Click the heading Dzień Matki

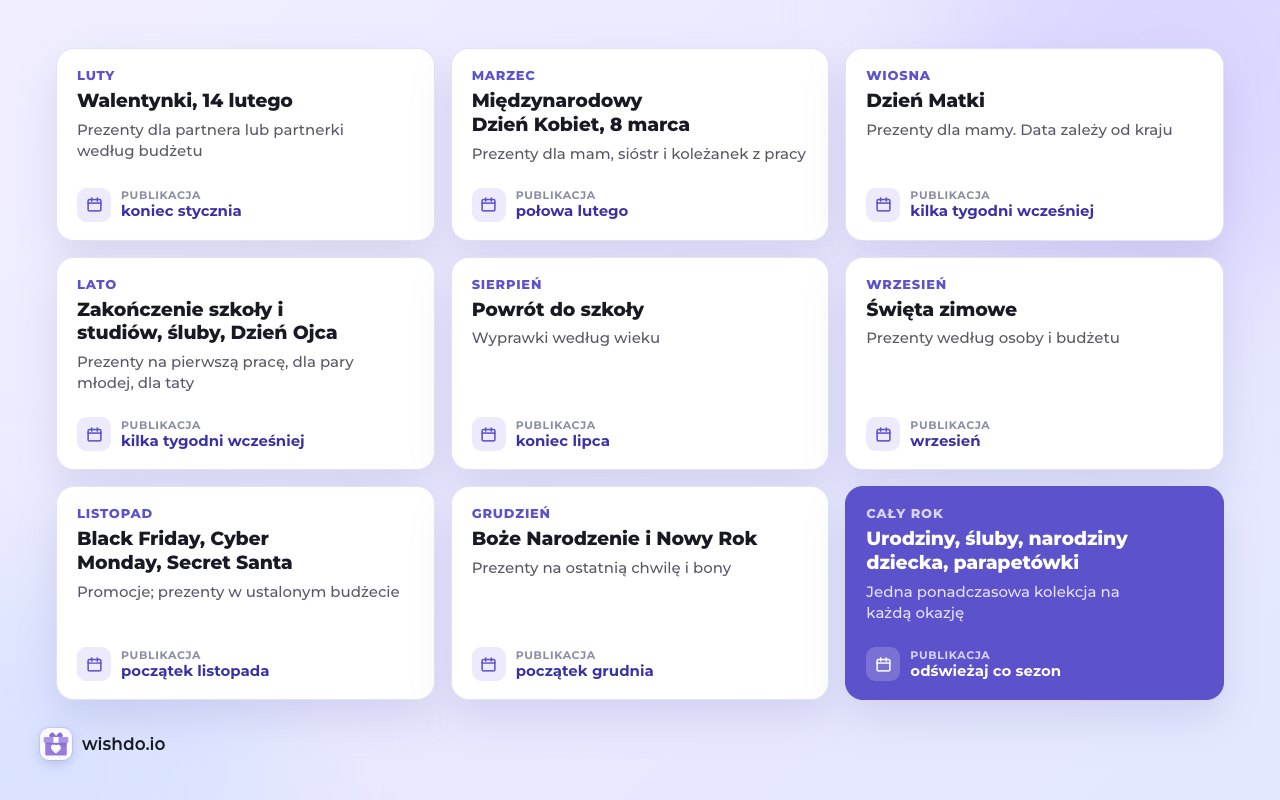(x=925, y=100)
